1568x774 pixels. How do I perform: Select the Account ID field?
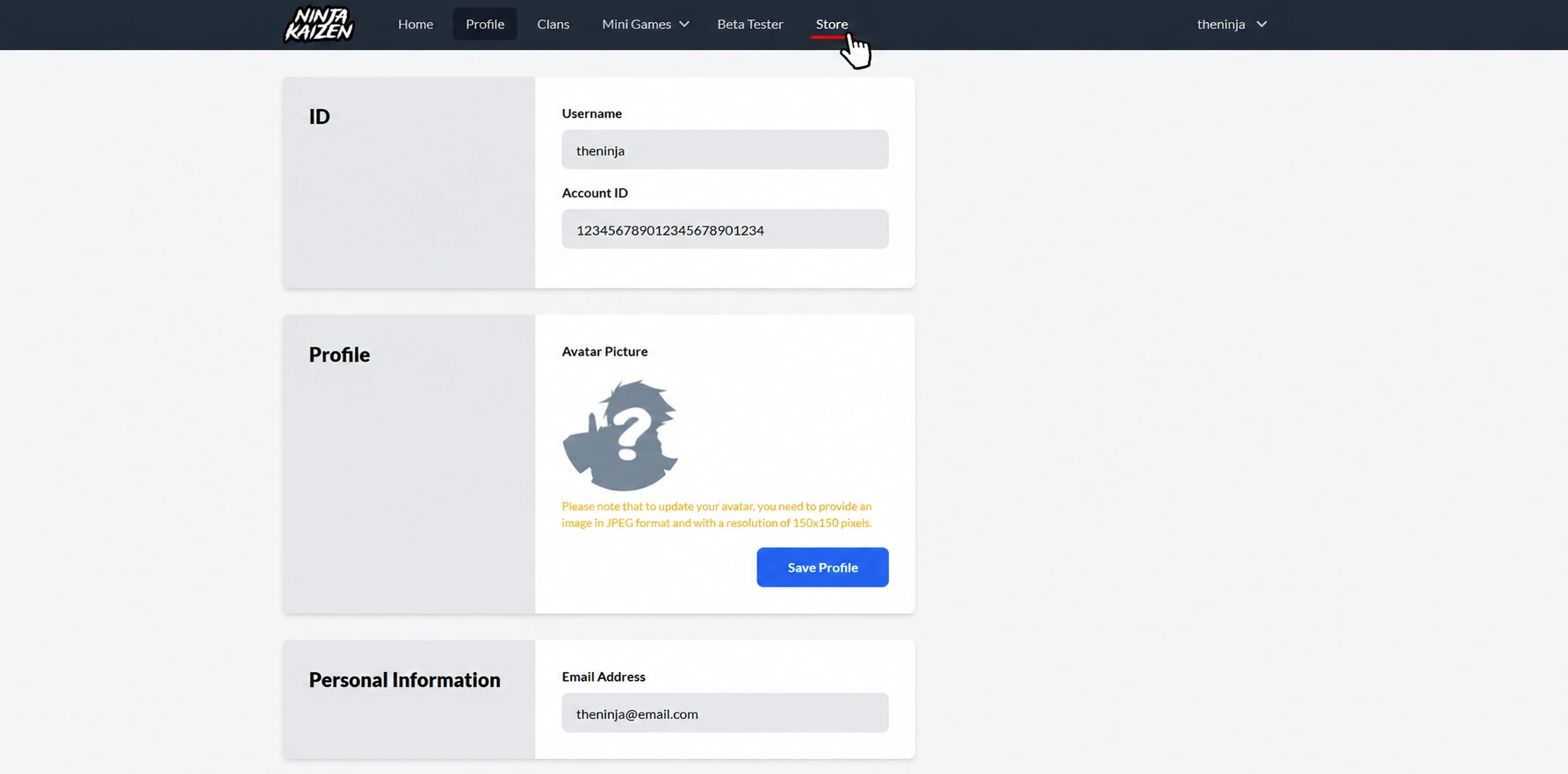(725, 229)
